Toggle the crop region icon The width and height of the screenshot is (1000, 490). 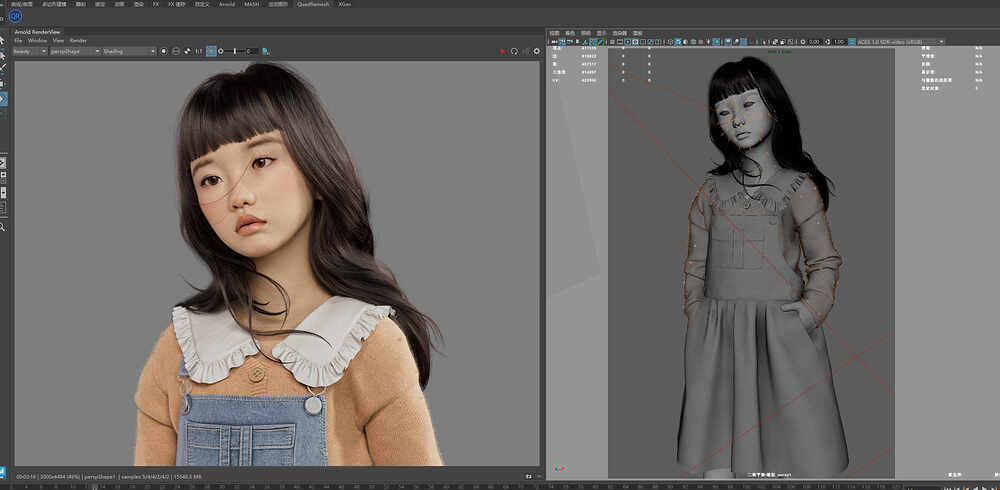188,51
